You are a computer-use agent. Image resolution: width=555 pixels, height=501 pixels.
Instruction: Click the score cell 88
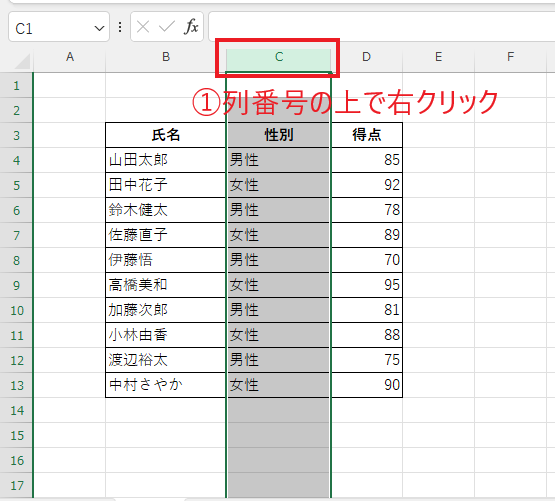pyautogui.click(x=366, y=335)
